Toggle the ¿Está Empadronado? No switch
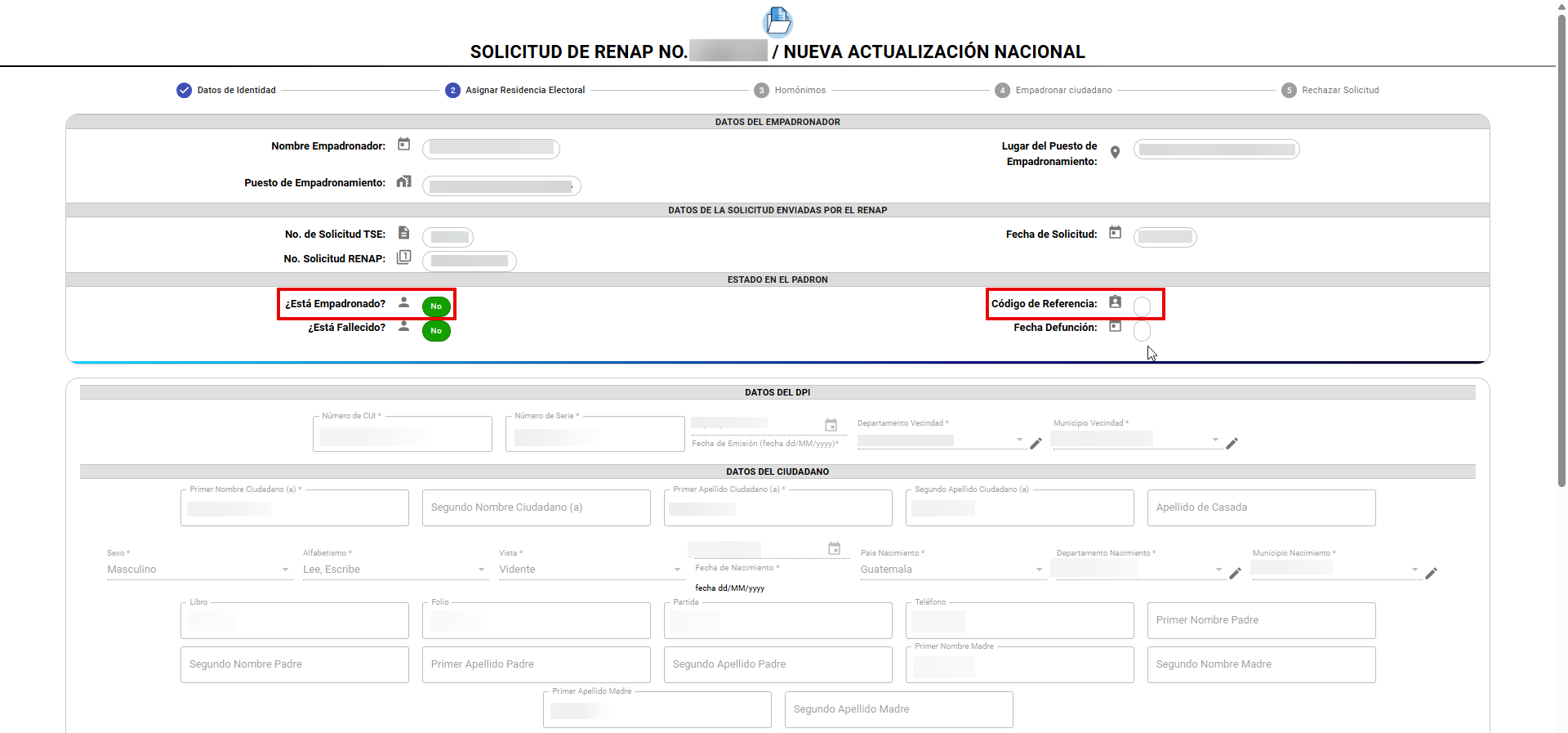Viewport: 1568px width, 733px height. 436,306
